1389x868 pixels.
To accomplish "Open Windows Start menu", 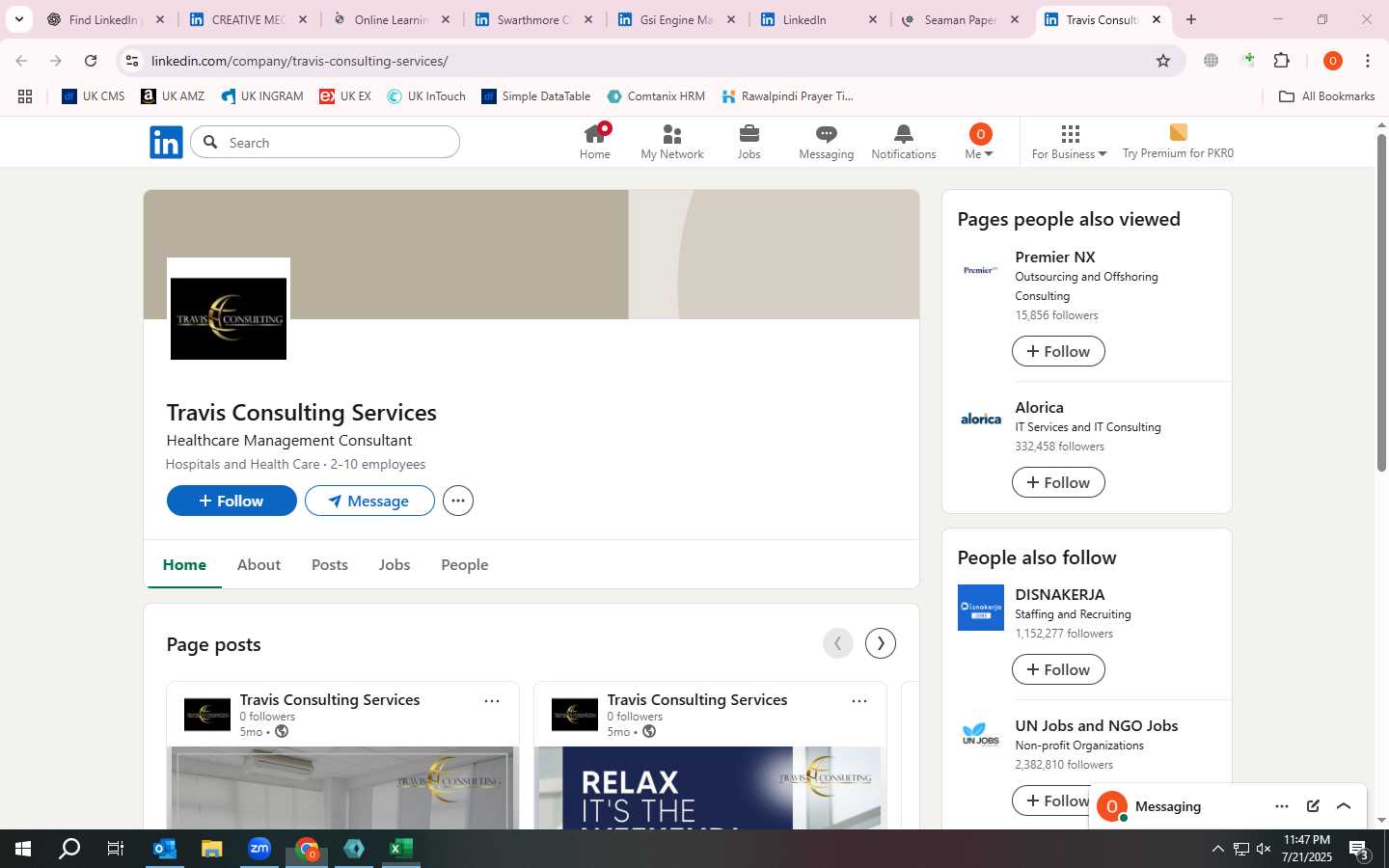I will point(23,849).
